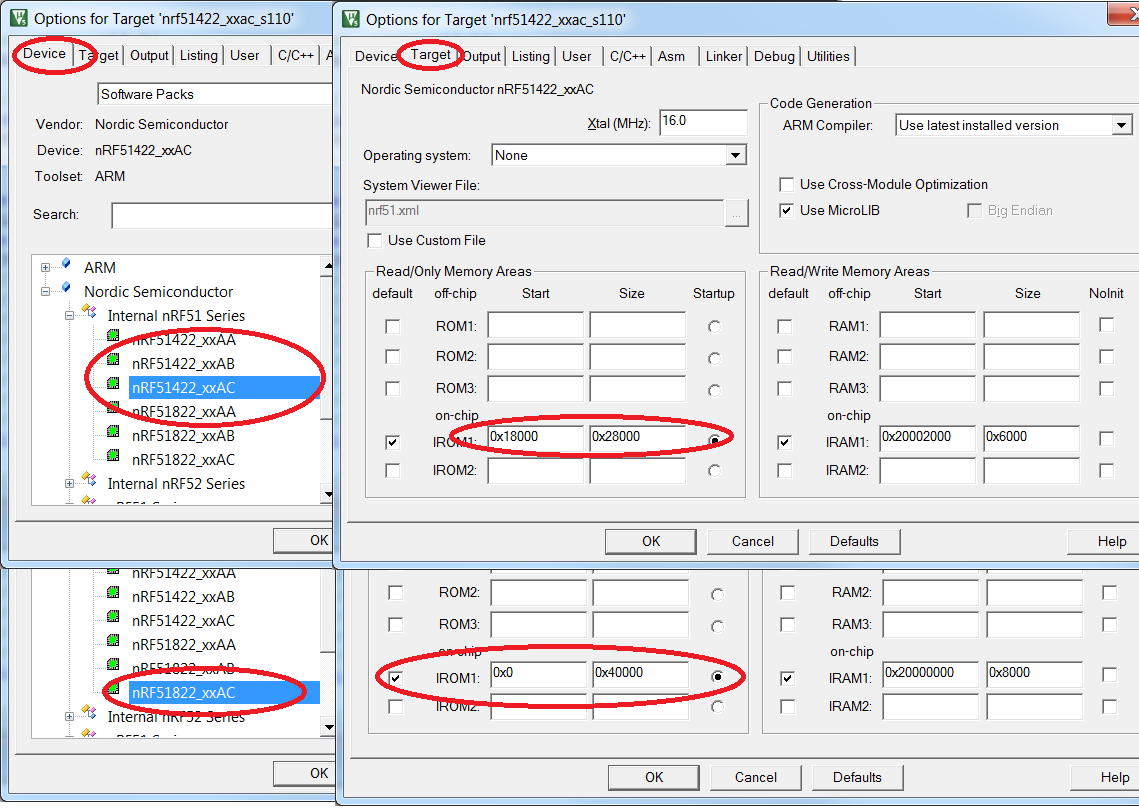Open the ARM Compiler version dropdown
This screenshot has width=1139, height=808.
pos(1122,125)
